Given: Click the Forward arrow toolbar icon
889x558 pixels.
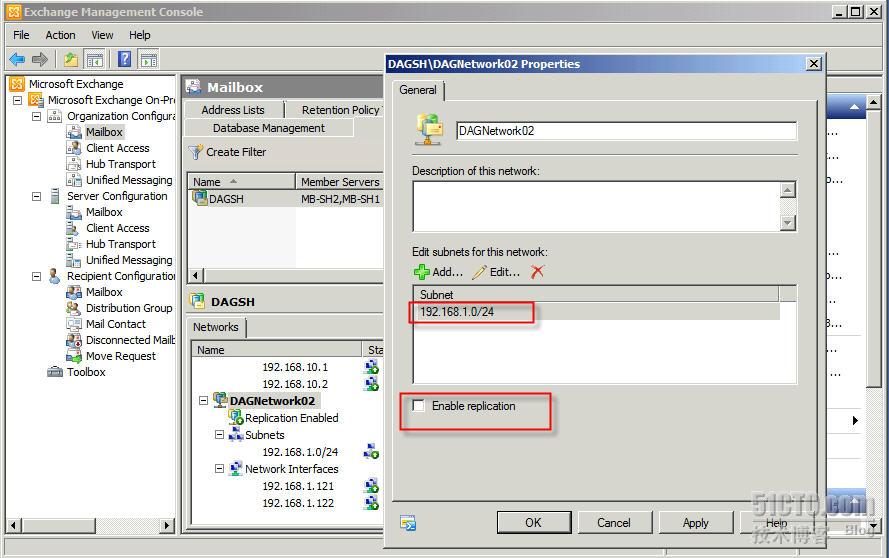Looking at the screenshot, I should click(40, 59).
